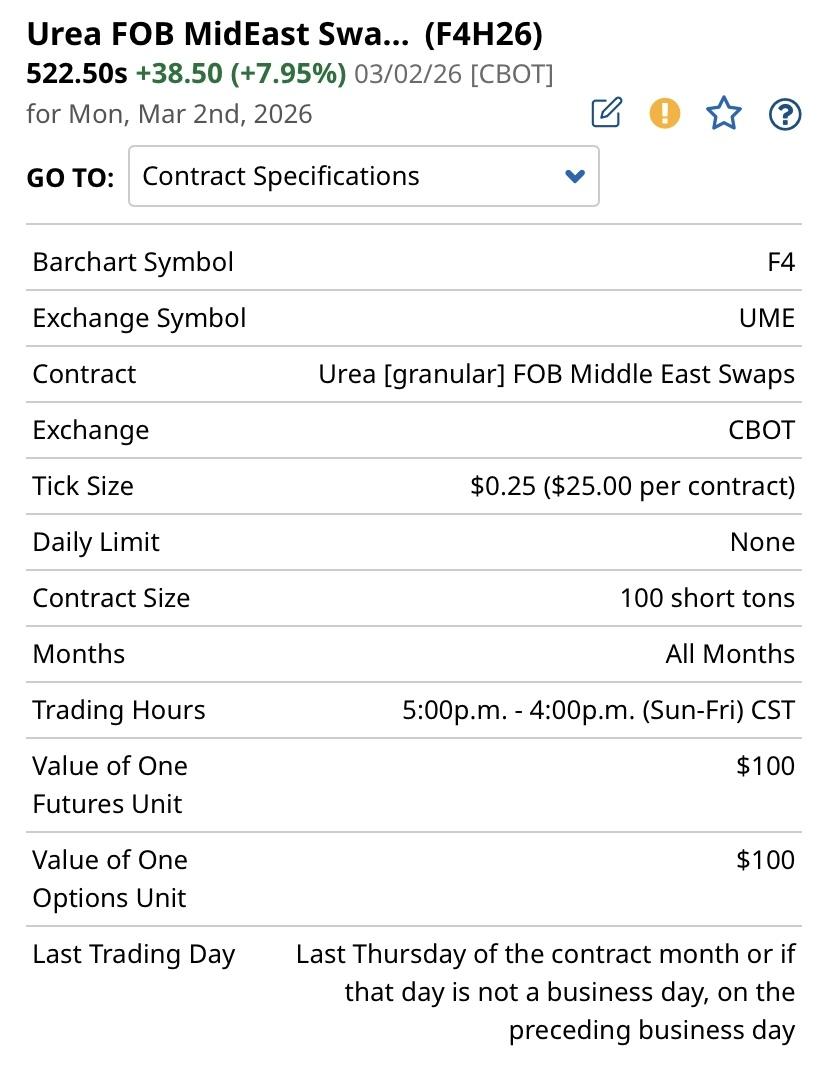Click the Trading Hours value

[598, 711]
